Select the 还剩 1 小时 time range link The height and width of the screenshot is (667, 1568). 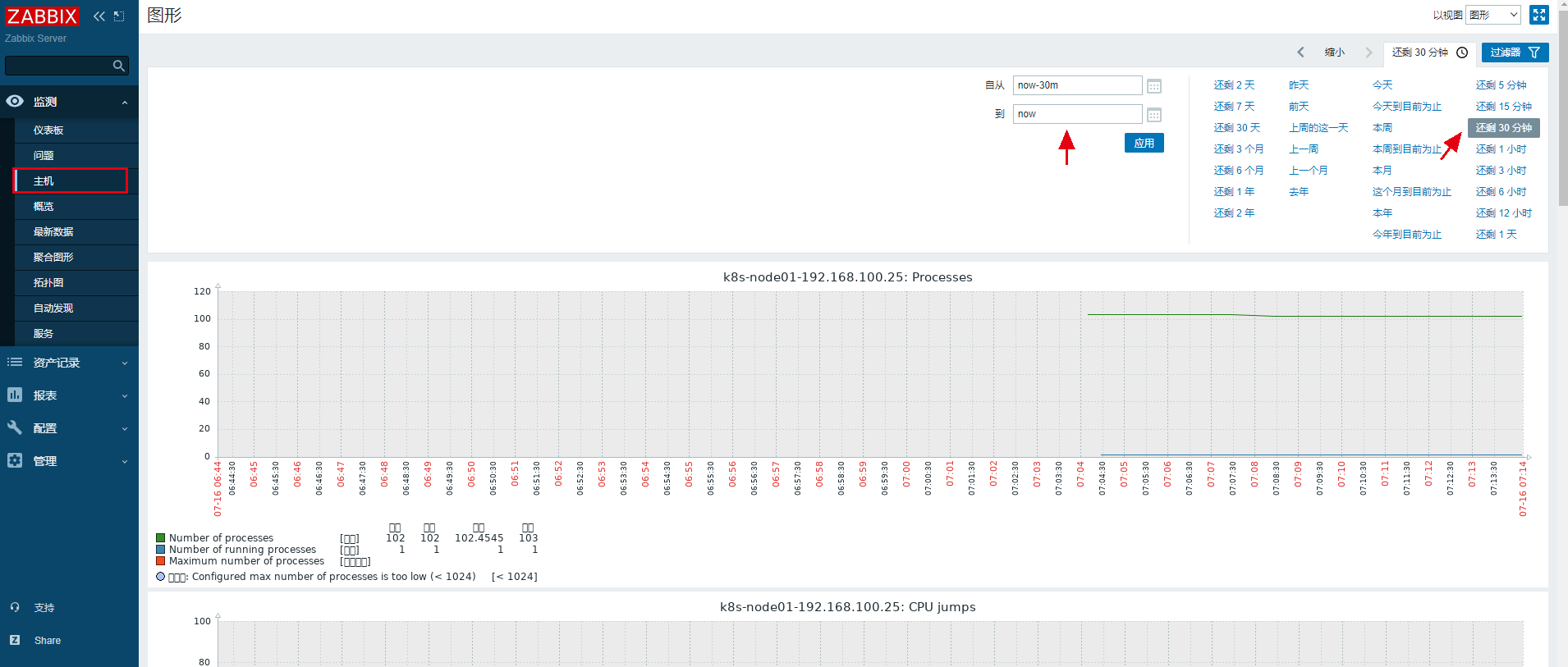click(x=1501, y=149)
